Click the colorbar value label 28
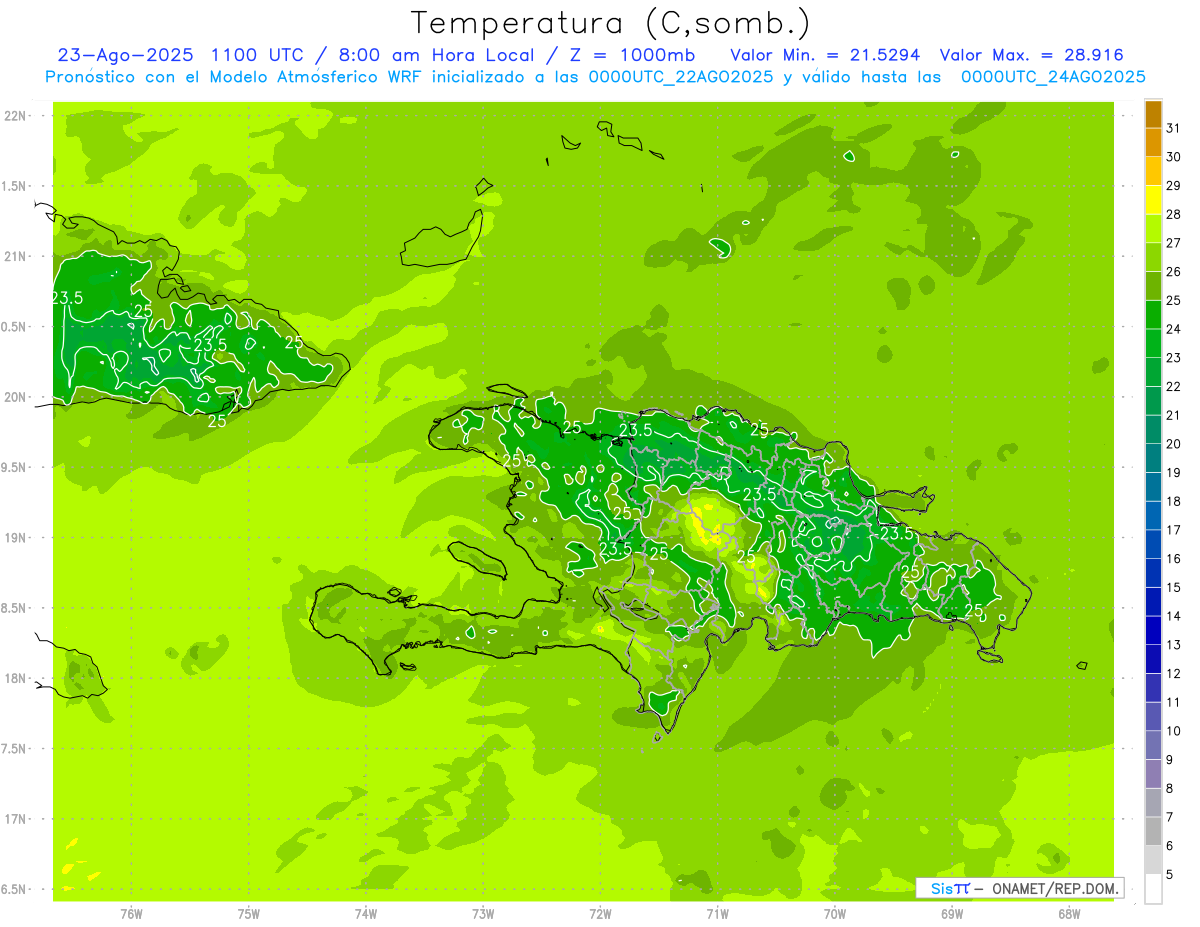Screen dimensions: 1200x927 1174,214
